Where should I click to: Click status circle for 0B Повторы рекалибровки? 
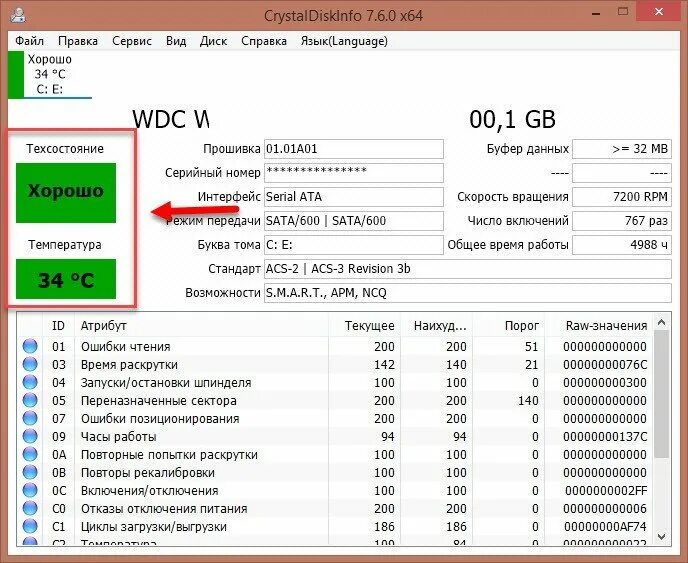click(x=30, y=472)
